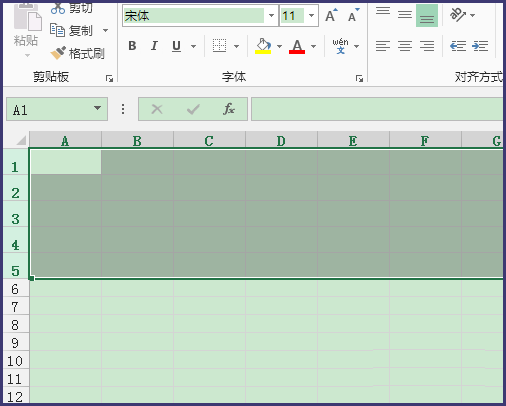Image resolution: width=506 pixels, height=406 pixels.
Task: Toggle the highlighted Bottom Align button
Action: click(x=427, y=16)
